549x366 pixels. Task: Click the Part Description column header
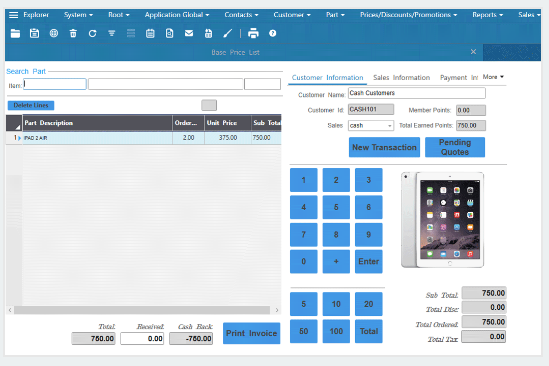(97, 123)
